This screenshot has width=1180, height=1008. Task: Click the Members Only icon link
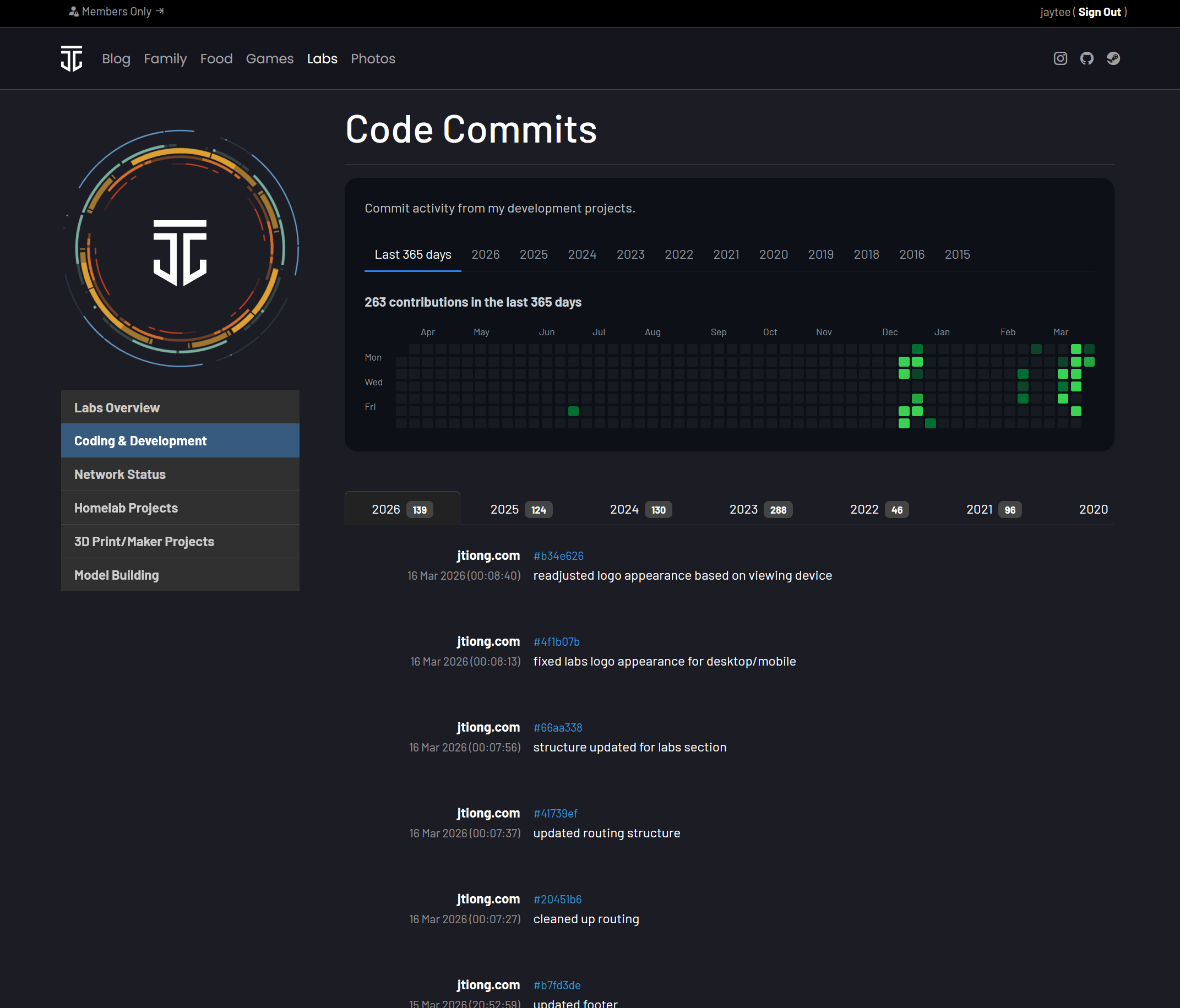(x=117, y=12)
